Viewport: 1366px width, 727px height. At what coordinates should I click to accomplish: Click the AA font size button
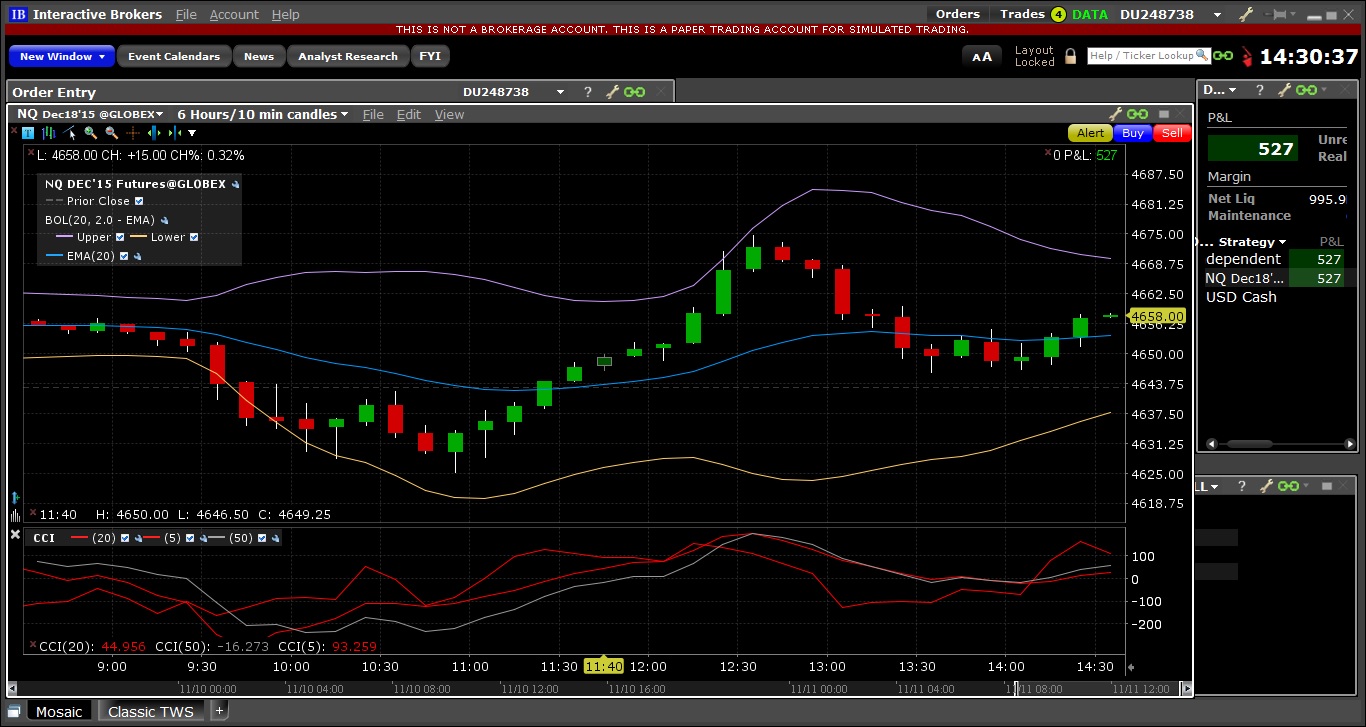pyautogui.click(x=982, y=57)
